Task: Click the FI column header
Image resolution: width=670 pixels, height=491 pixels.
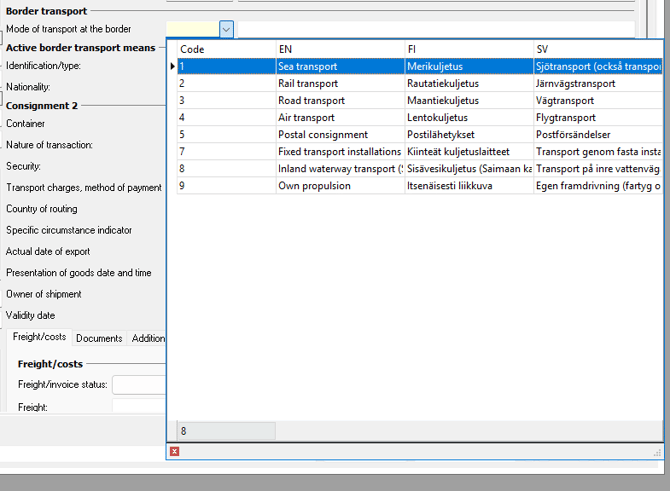Action: (x=468, y=49)
